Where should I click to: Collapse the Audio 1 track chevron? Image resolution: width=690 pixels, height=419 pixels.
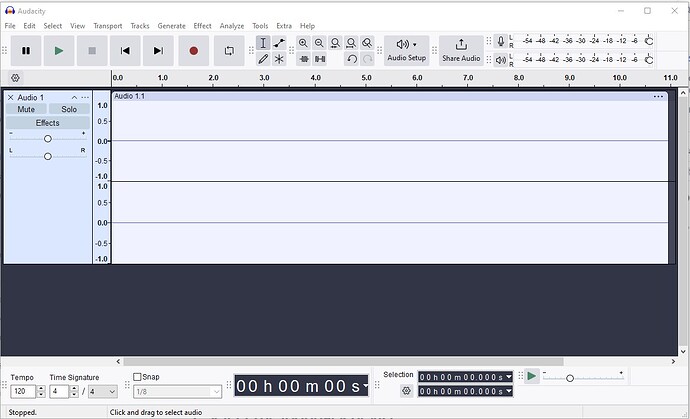(x=74, y=97)
